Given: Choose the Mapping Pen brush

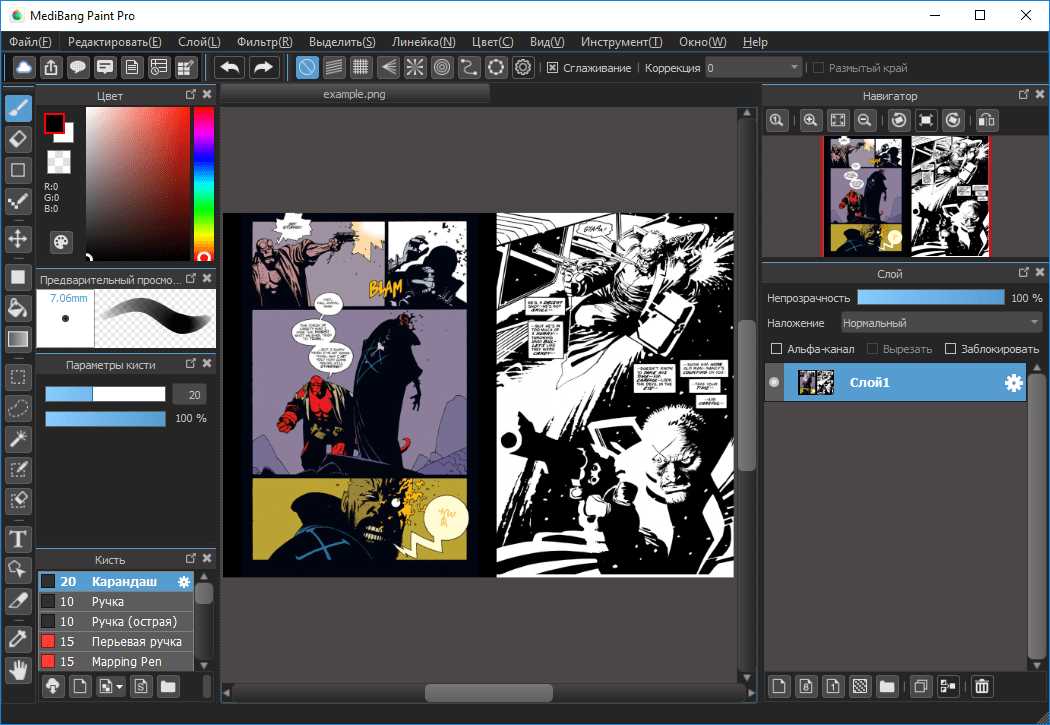Looking at the screenshot, I should point(124,662).
